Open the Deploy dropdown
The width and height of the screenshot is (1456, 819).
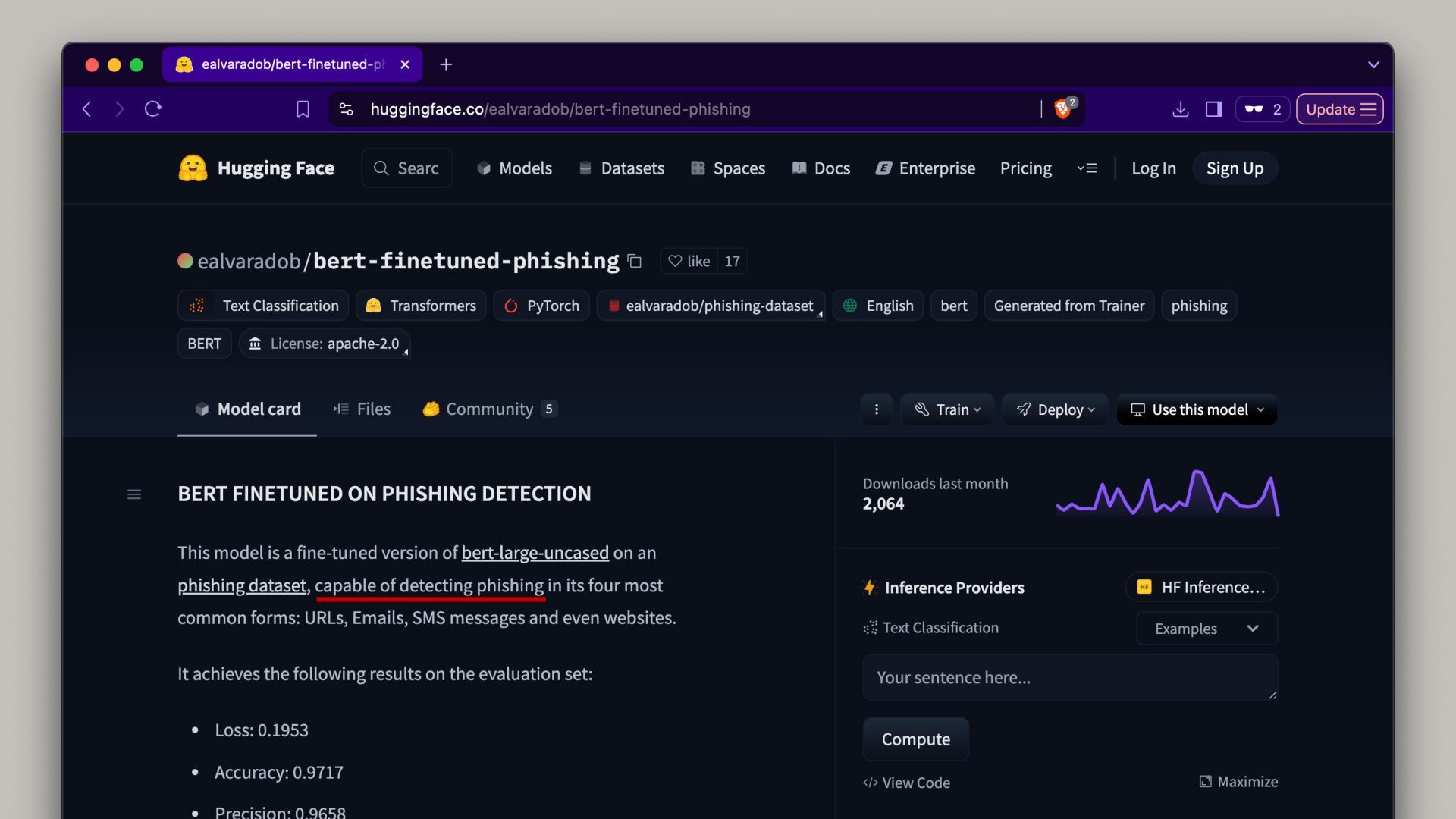1056,409
